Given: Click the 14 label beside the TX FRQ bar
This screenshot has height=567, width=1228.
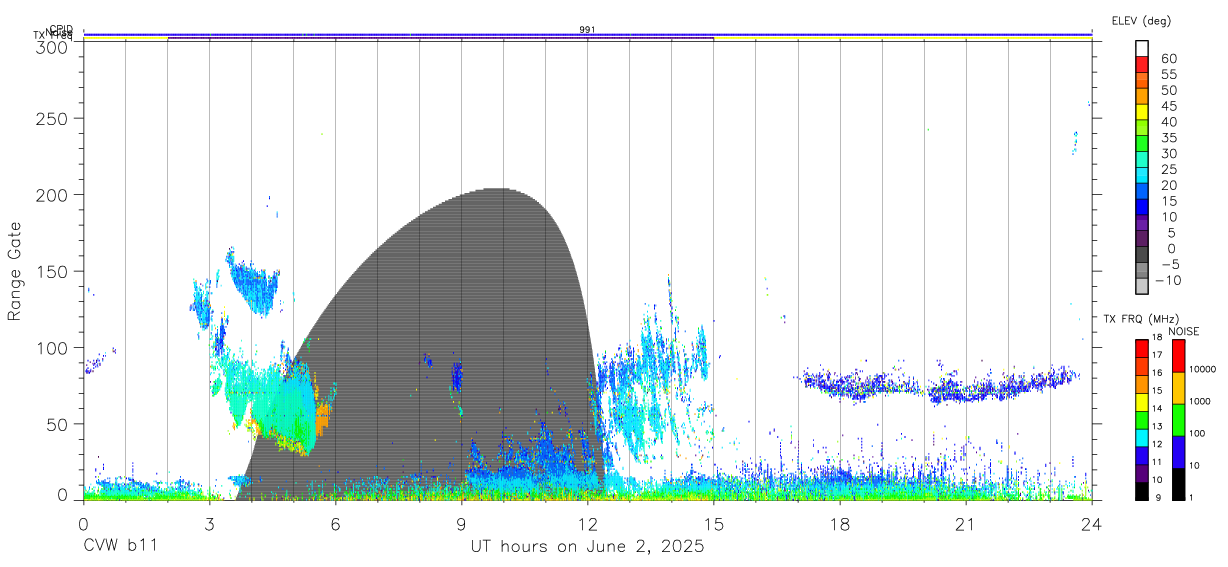Looking at the screenshot, I should (x=1157, y=409).
